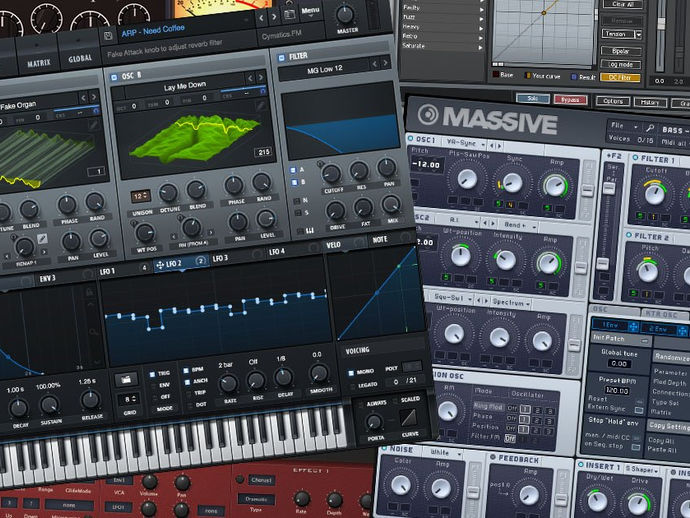The width and height of the screenshot is (690, 518).
Task: Click the Massive Filter 1 Cutoff knob
Action: (655, 194)
